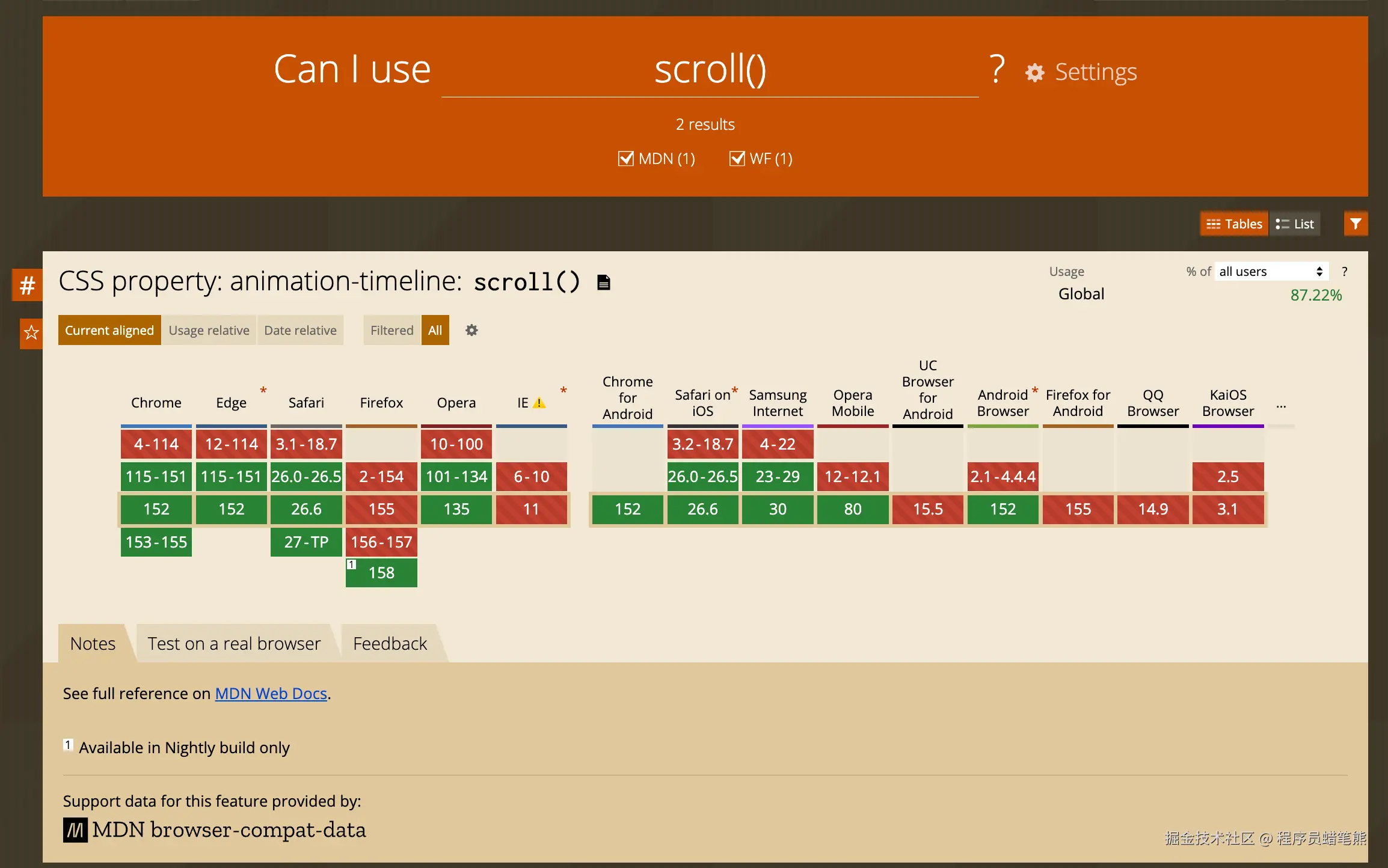Image resolution: width=1388 pixels, height=868 pixels.
Task: Click the usage help question mark
Action: point(1345,272)
